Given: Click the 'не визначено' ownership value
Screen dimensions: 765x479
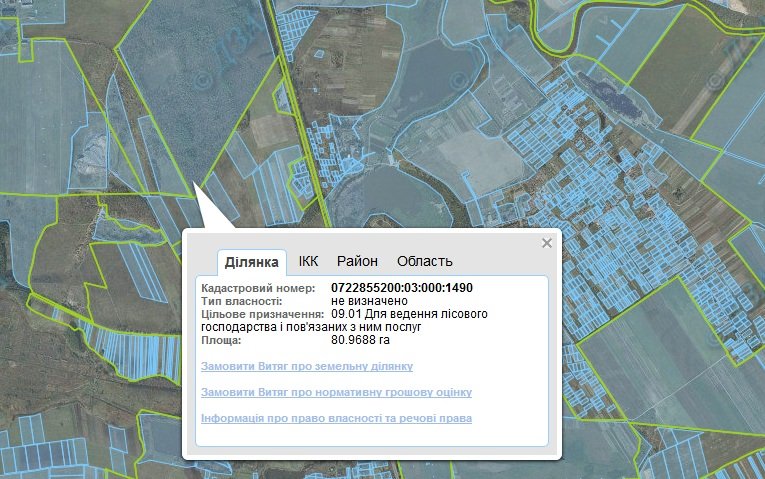Looking at the screenshot, I should [369, 301].
